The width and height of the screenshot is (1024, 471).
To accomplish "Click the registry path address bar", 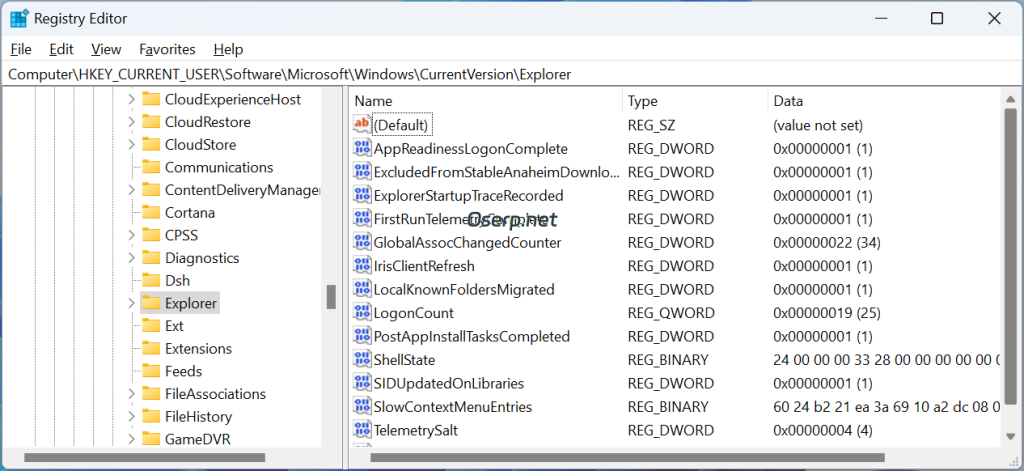I will (512, 74).
